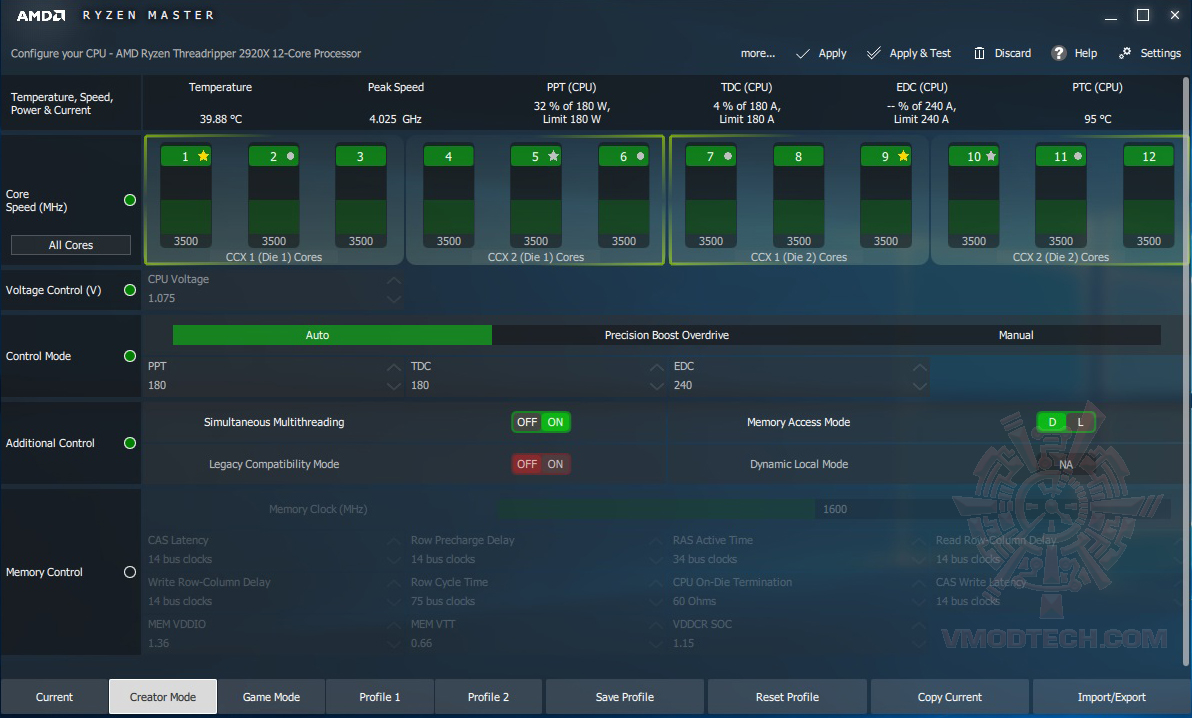Viewport: 1192px width, 718px height.
Task: Click dot marker on core 2
Action: click(290, 156)
